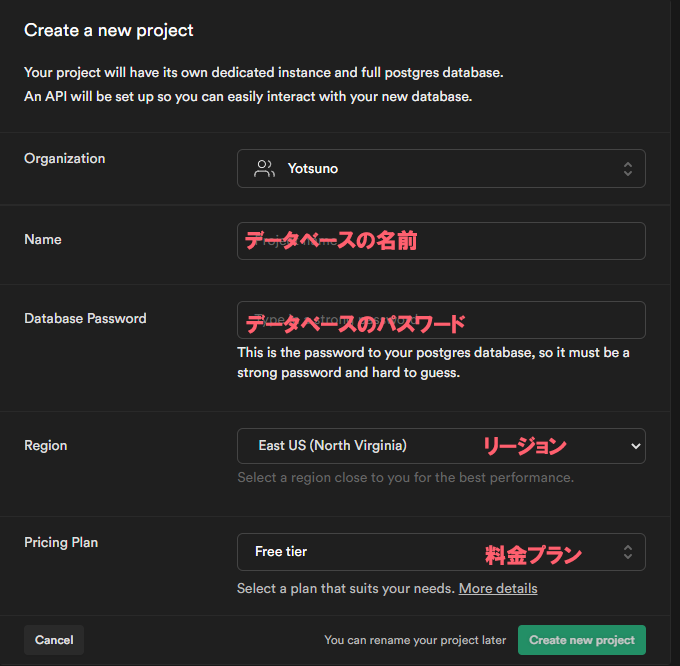This screenshot has width=680, height=666.
Task: Open the Free tier pricing plan dropdown
Action: 440,552
